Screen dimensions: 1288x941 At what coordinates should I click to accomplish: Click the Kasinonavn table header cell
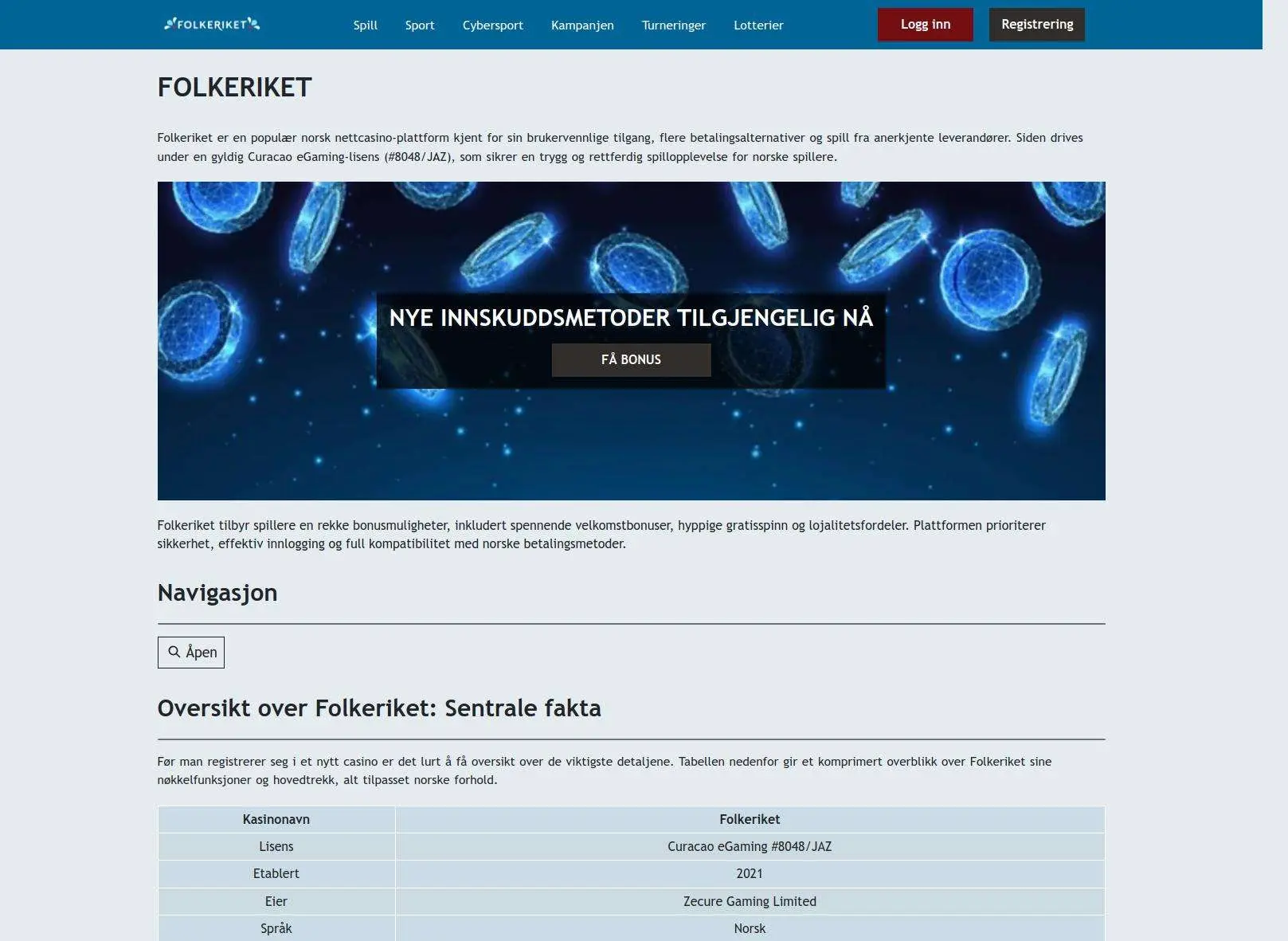coord(276,819)
